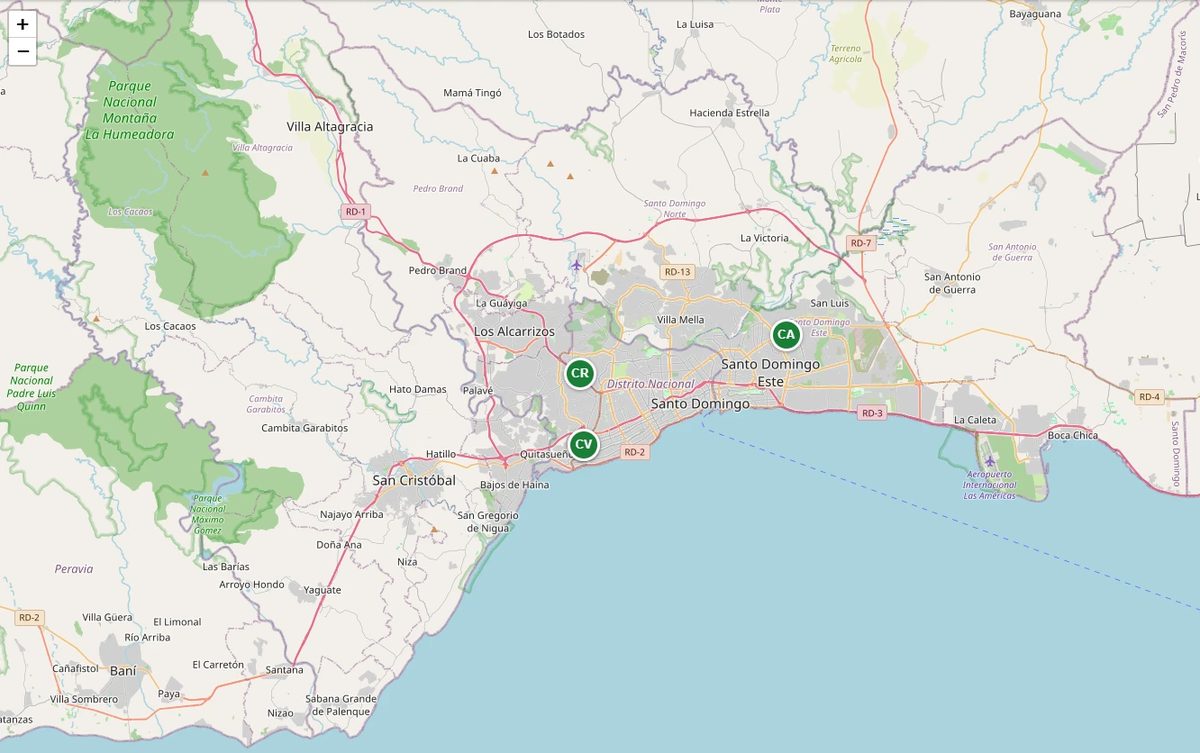Click the 'Boca Chica' label
Viewport: 1200px width, 753px height.
tap(1073, 435)
